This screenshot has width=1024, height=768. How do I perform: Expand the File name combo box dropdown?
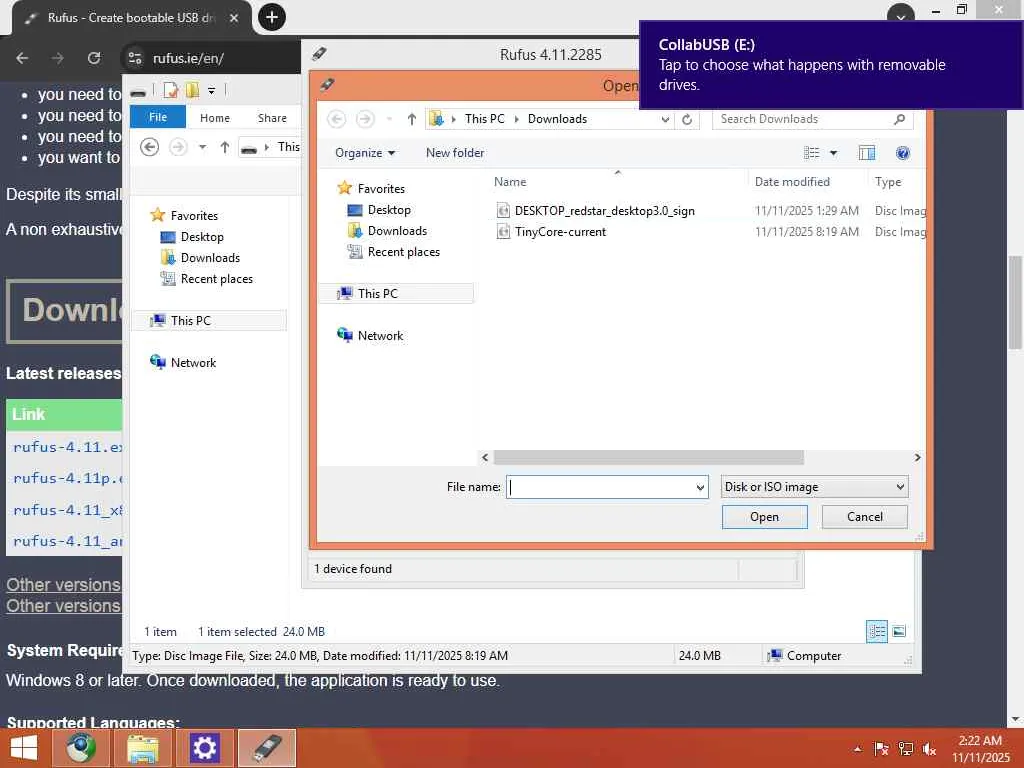700,487
